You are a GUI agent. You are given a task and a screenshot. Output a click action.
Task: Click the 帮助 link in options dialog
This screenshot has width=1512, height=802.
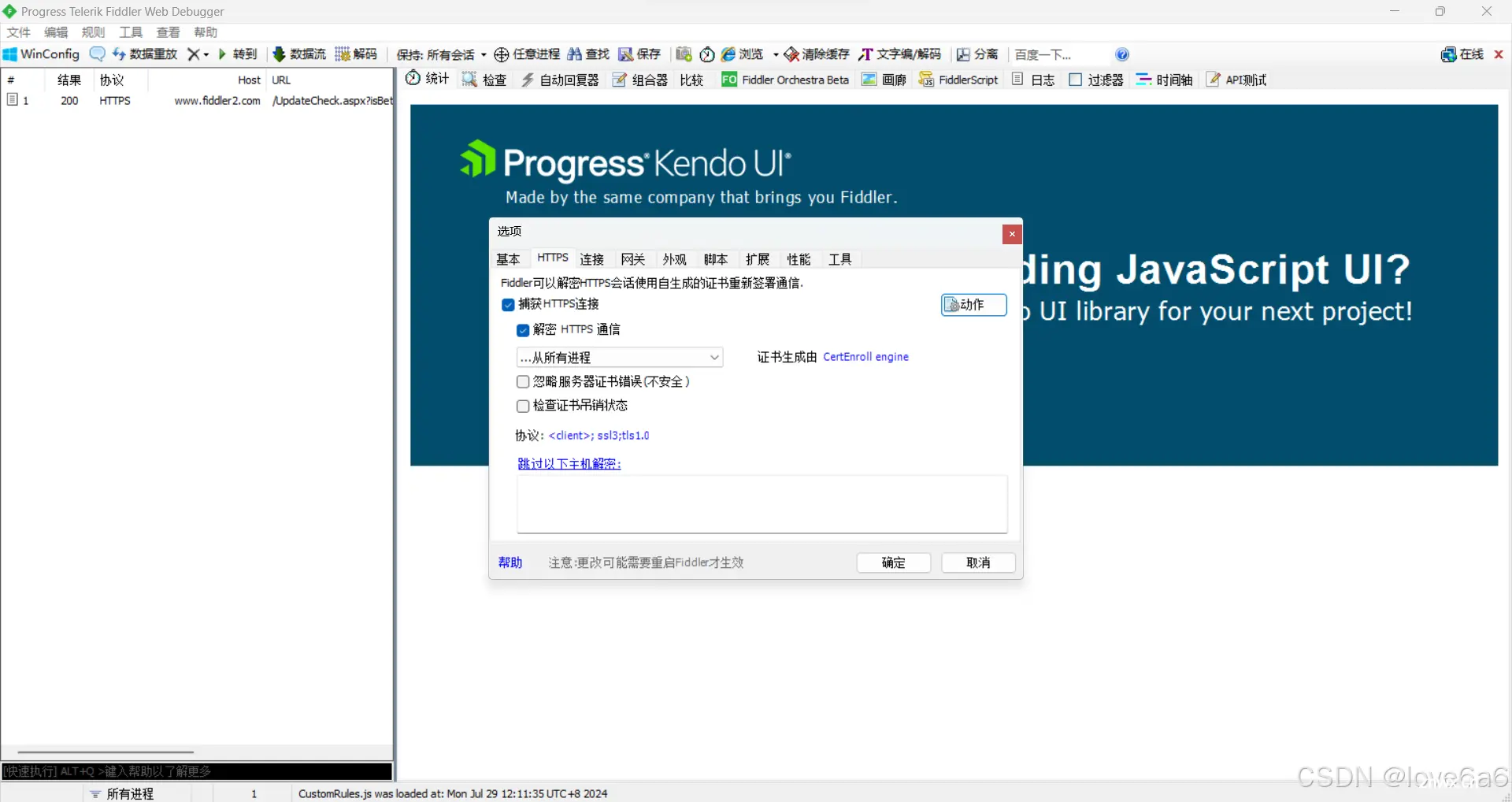(x=510, y=563)
